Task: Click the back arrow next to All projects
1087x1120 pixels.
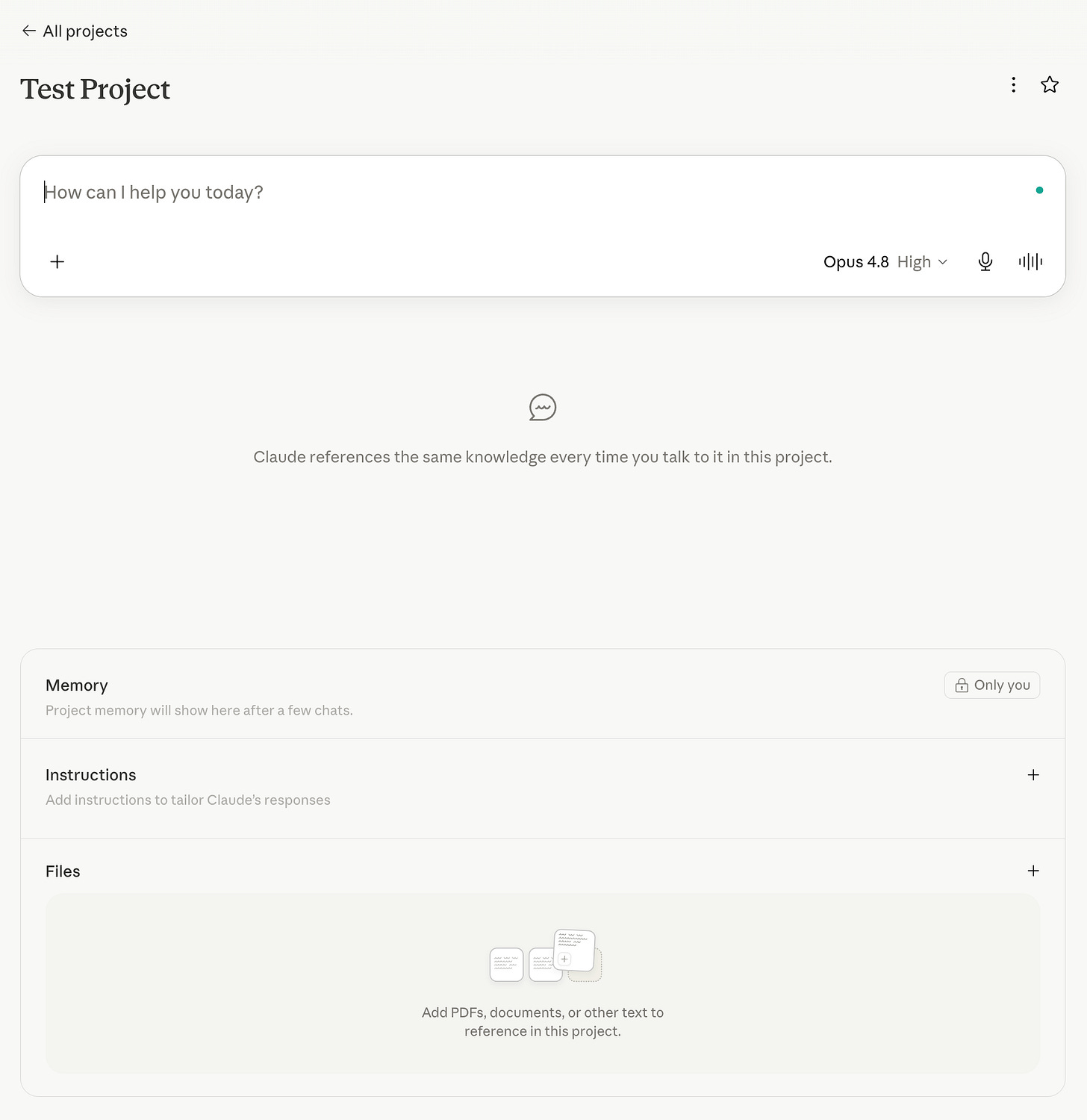Action: click(29, 31)
